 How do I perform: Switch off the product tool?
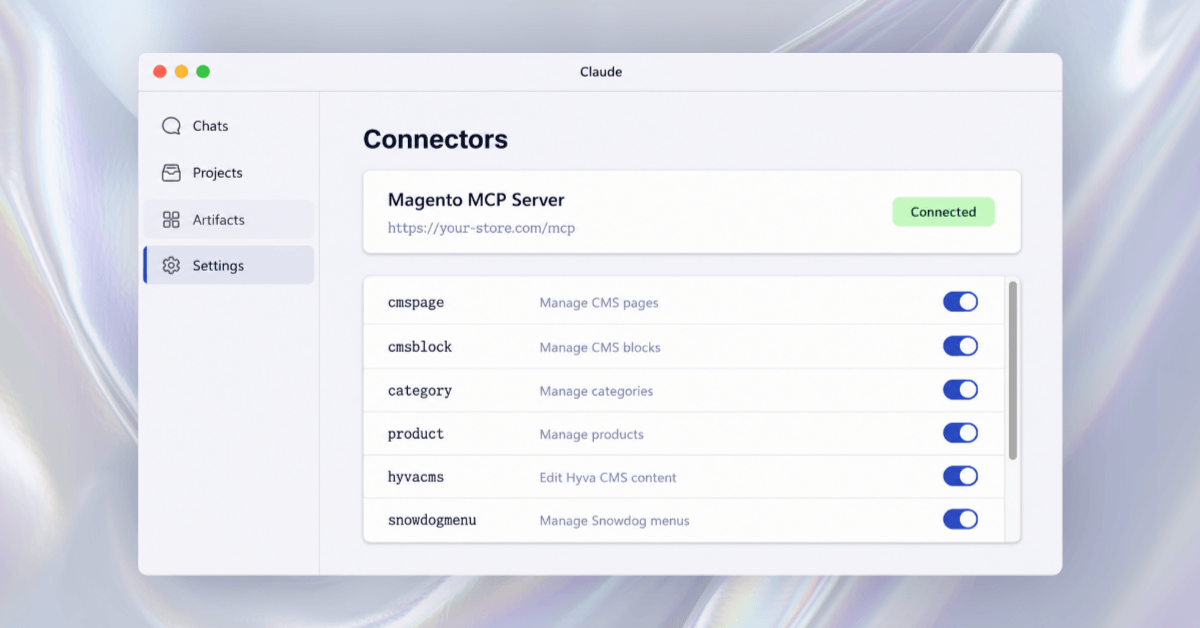point(960,433)
